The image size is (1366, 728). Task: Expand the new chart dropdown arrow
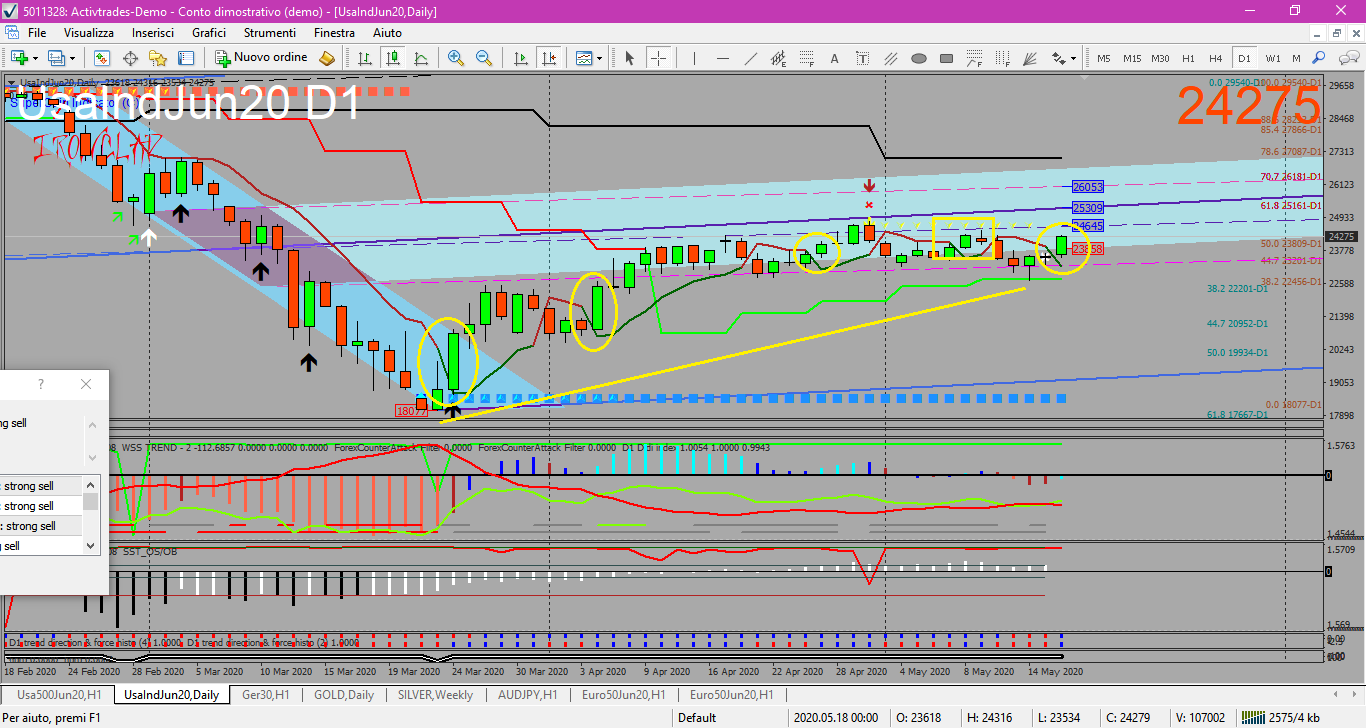pyautogui.click(x=35, y=58)
